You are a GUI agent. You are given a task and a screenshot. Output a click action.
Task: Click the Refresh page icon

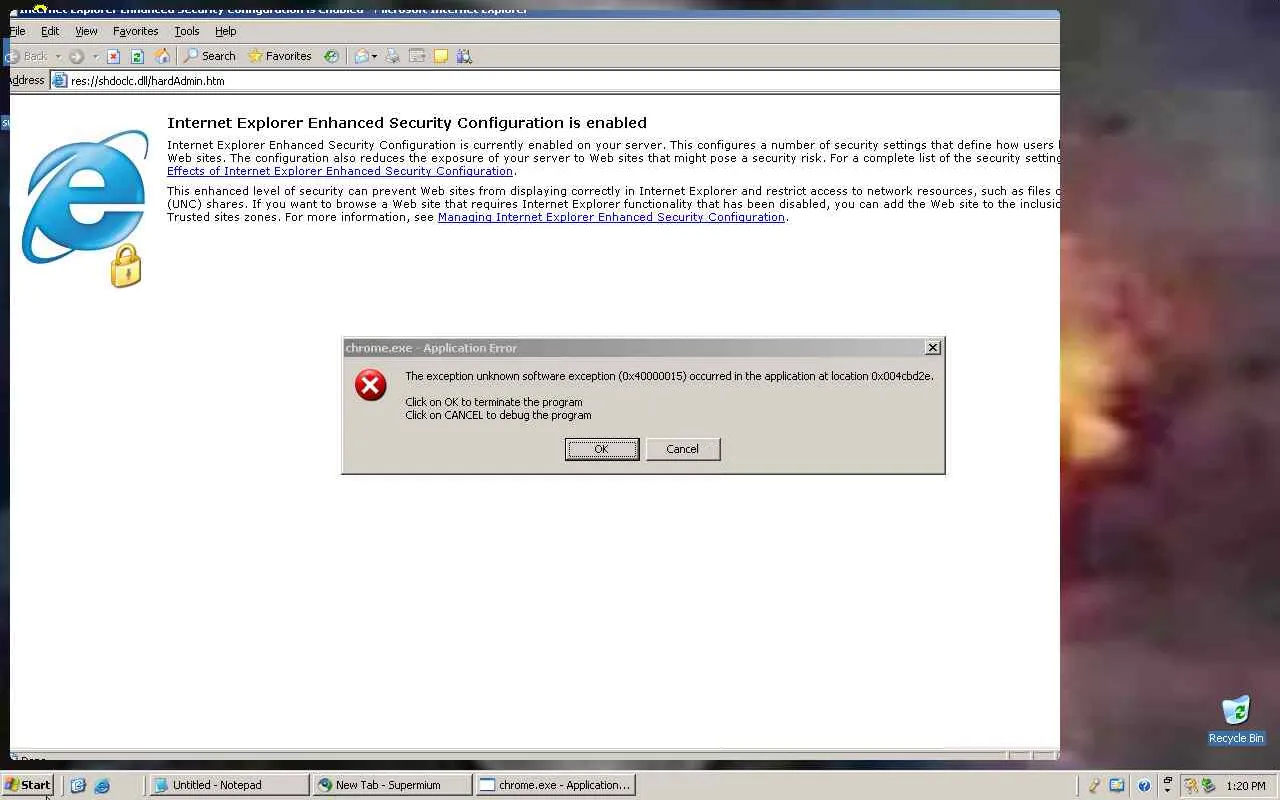click(x=138, y=56)
